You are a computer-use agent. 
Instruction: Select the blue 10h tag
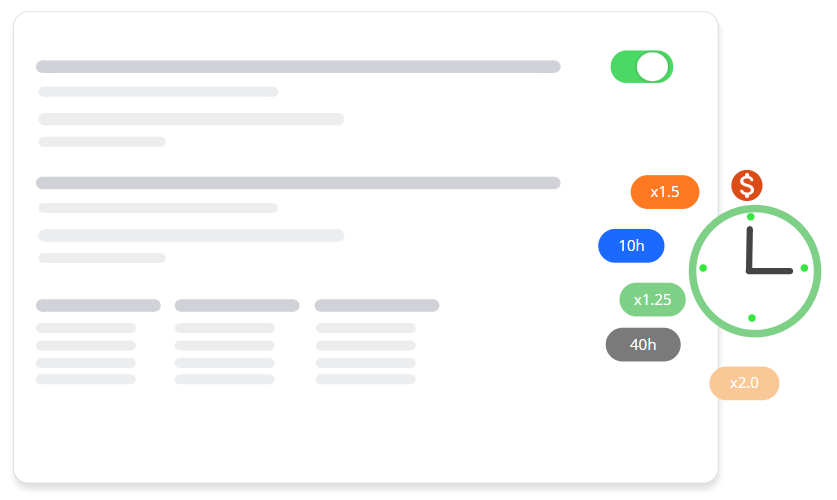(x=631, y=246)
